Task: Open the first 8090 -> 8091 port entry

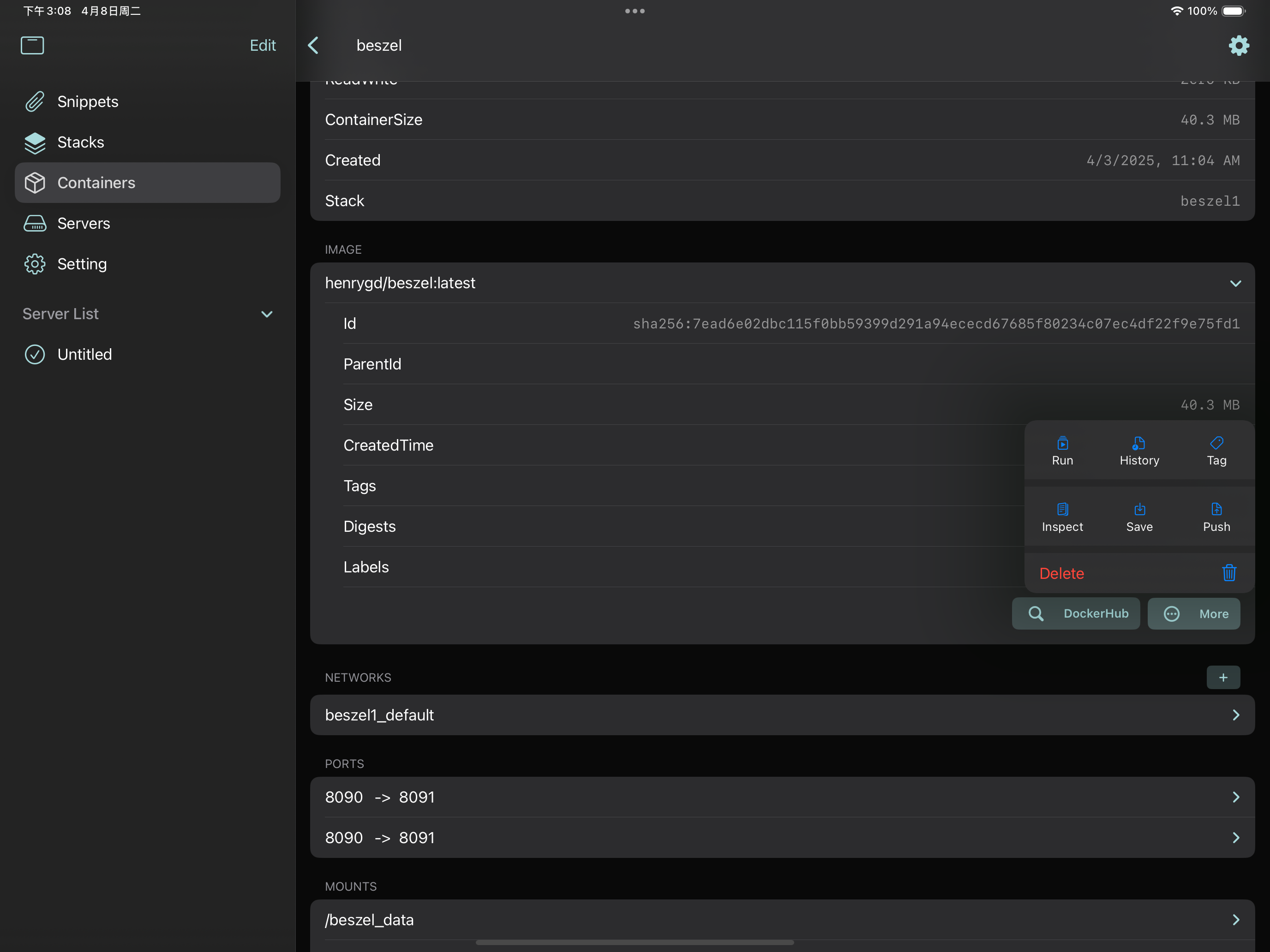Action: click(782, 797)
